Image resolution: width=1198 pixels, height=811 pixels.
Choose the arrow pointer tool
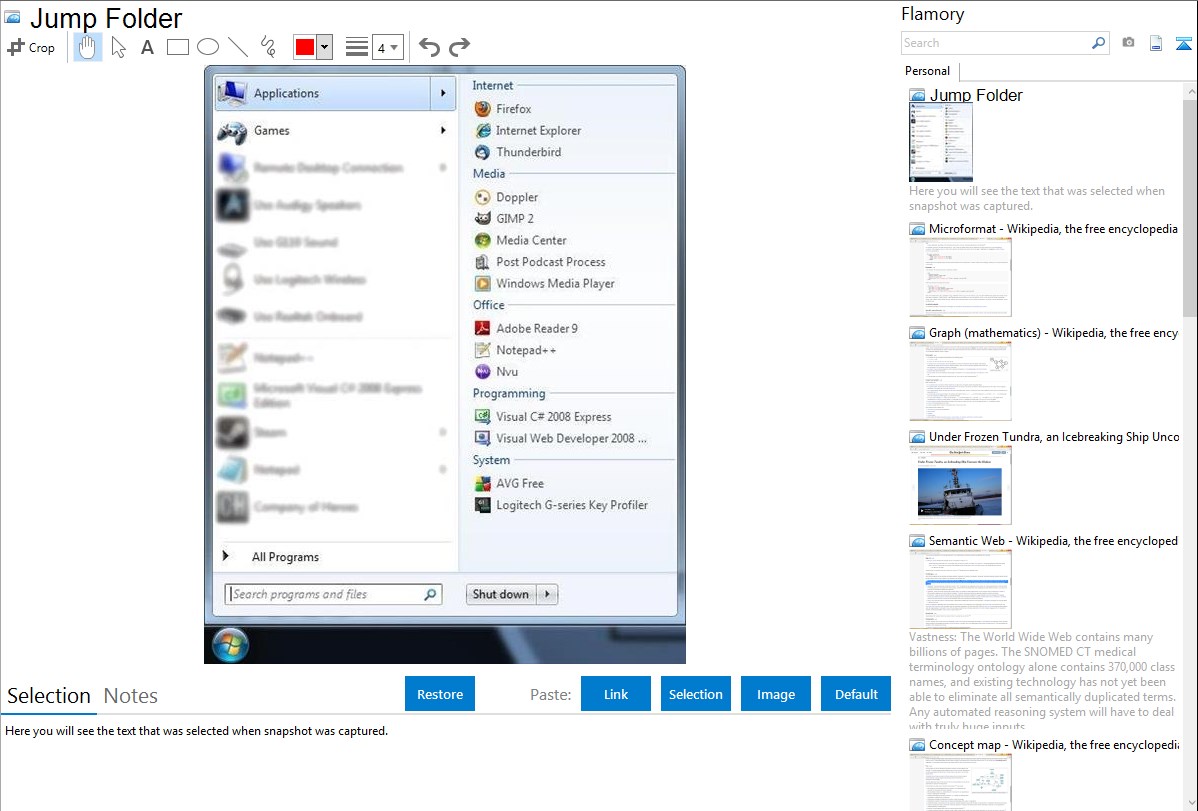(118, 47)
